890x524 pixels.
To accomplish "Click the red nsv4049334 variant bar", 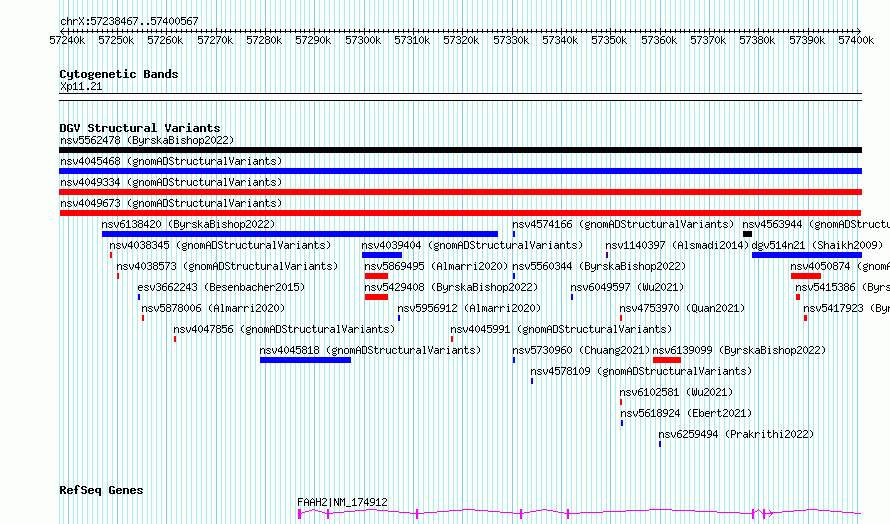I will tap(460, 192).
